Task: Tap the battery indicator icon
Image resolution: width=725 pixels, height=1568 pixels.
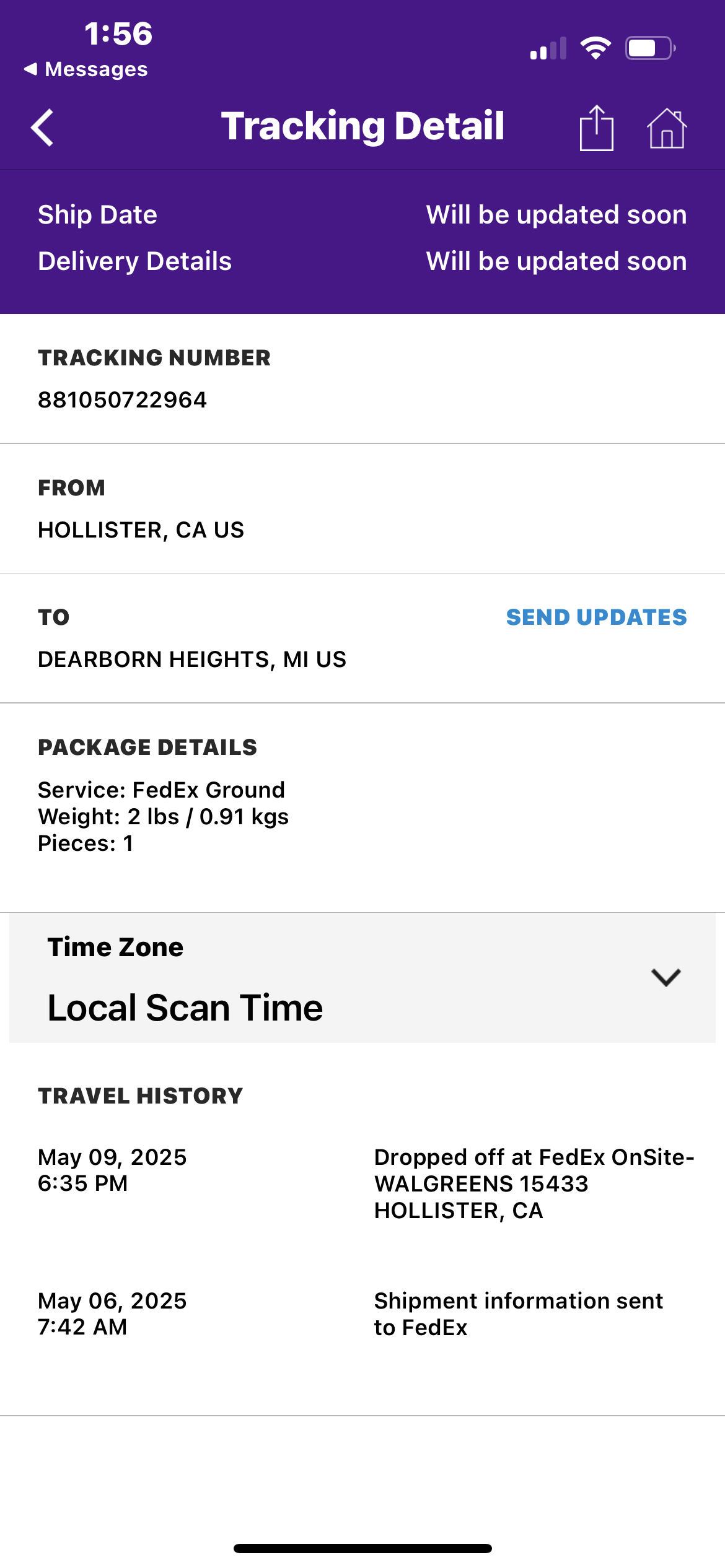Action: pos(649,48)
